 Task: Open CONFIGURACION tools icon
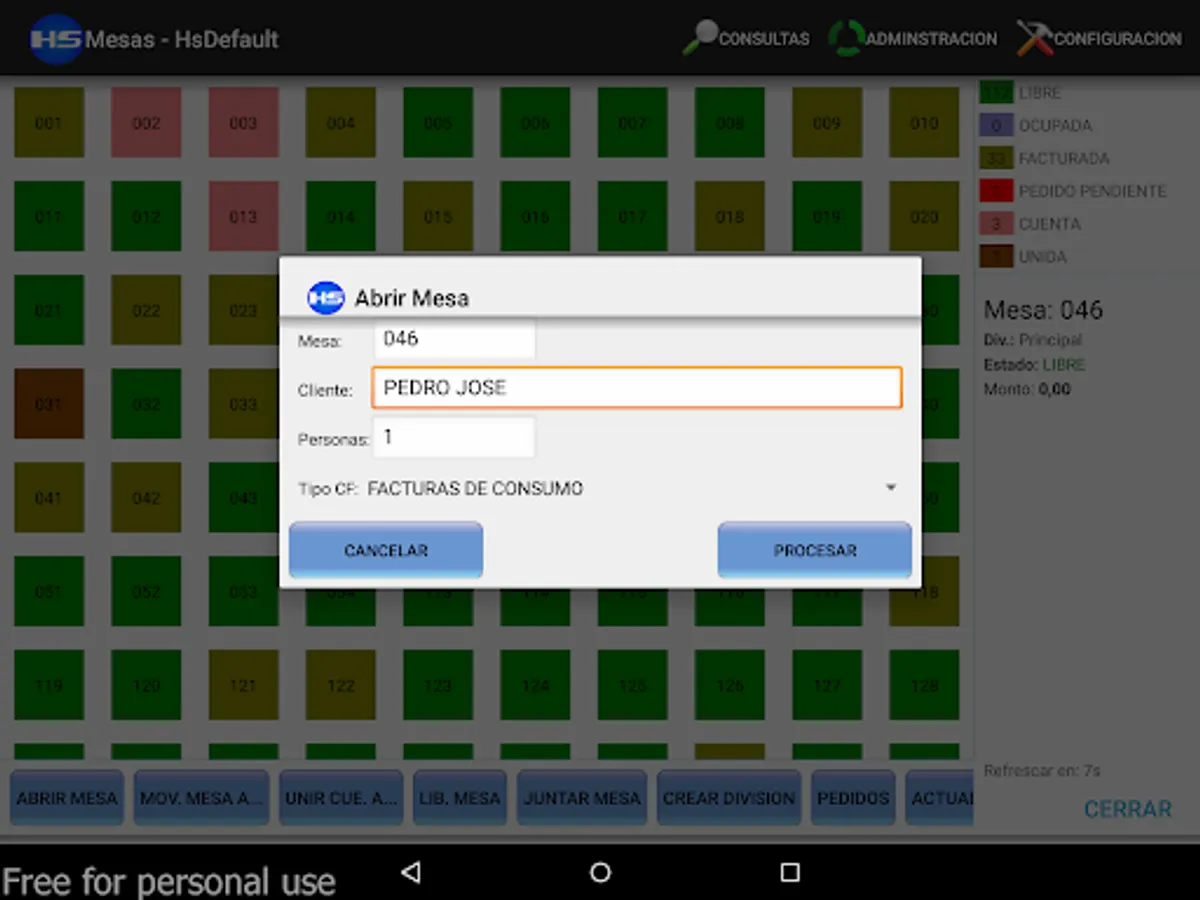[x=1035, y=38]
